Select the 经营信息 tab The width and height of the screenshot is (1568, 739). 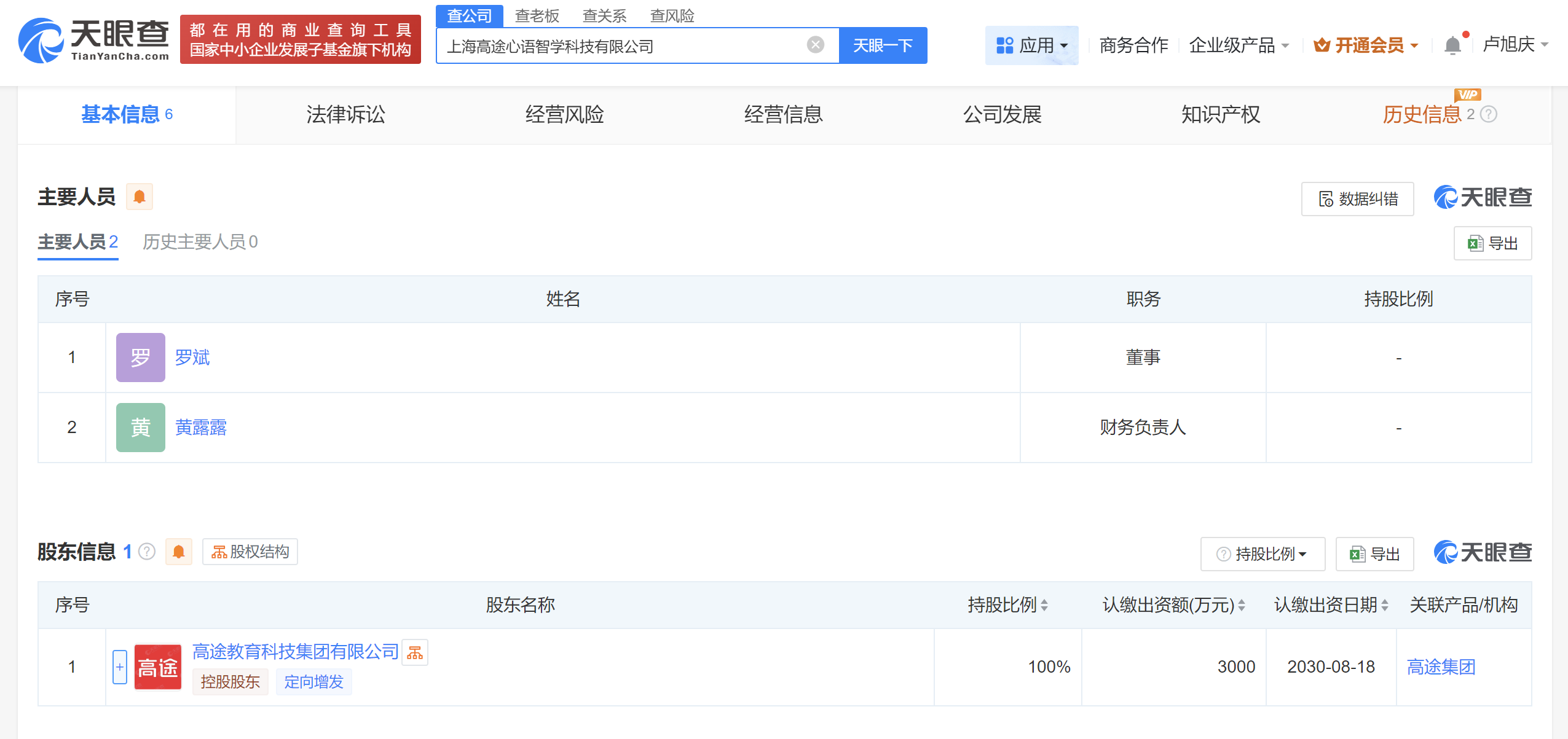pyautogui.click(x=783, y=115)
